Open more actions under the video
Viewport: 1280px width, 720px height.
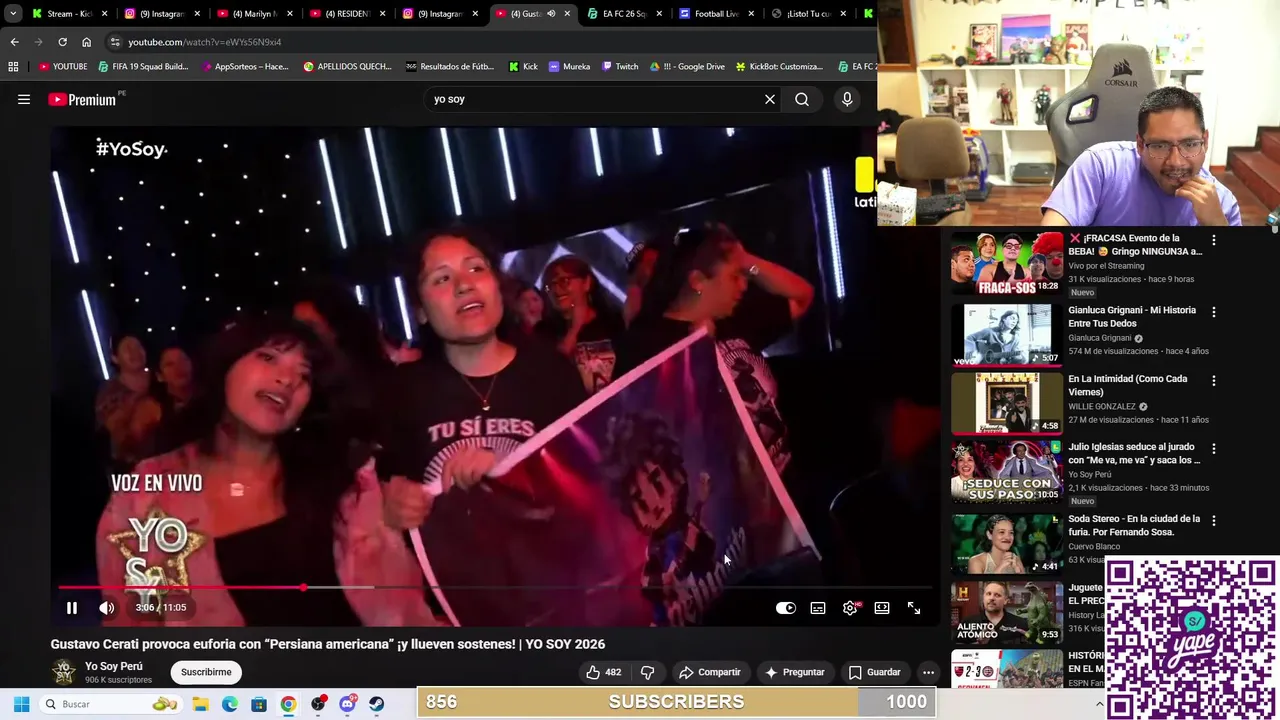tap(928, 672)
